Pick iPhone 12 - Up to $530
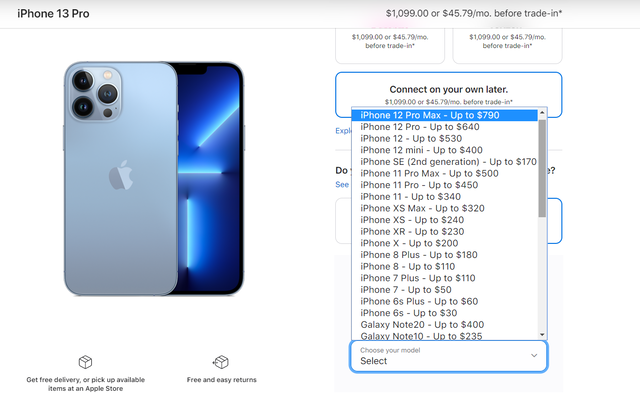The height and width of the screenshot is (400, 640). click(444, 138)
